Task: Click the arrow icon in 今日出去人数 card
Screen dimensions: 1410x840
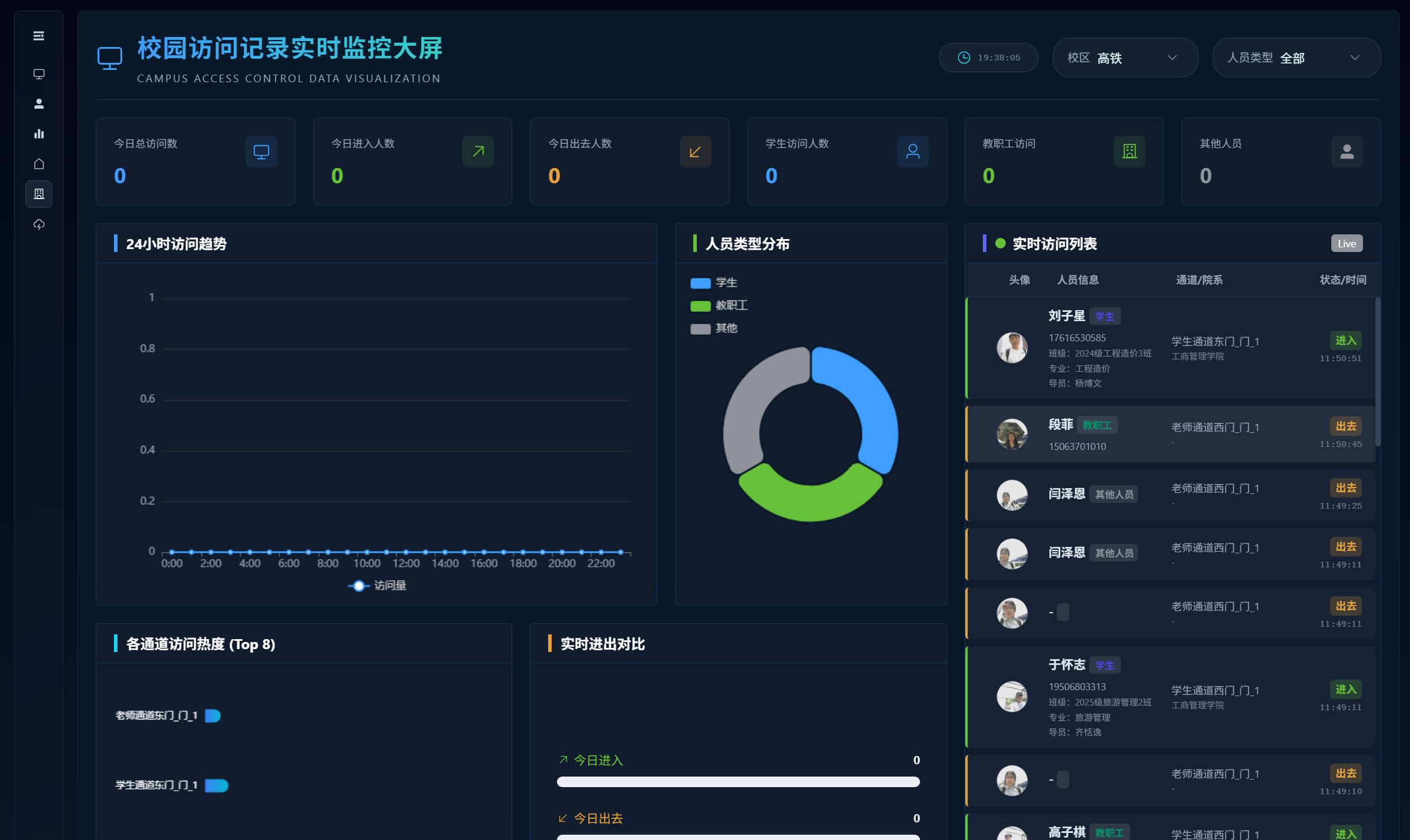Action: pos(696,152)
